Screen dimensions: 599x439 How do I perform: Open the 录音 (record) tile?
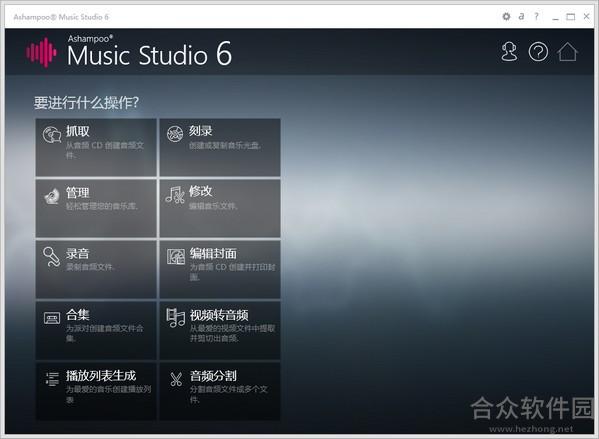coord(96,269)
